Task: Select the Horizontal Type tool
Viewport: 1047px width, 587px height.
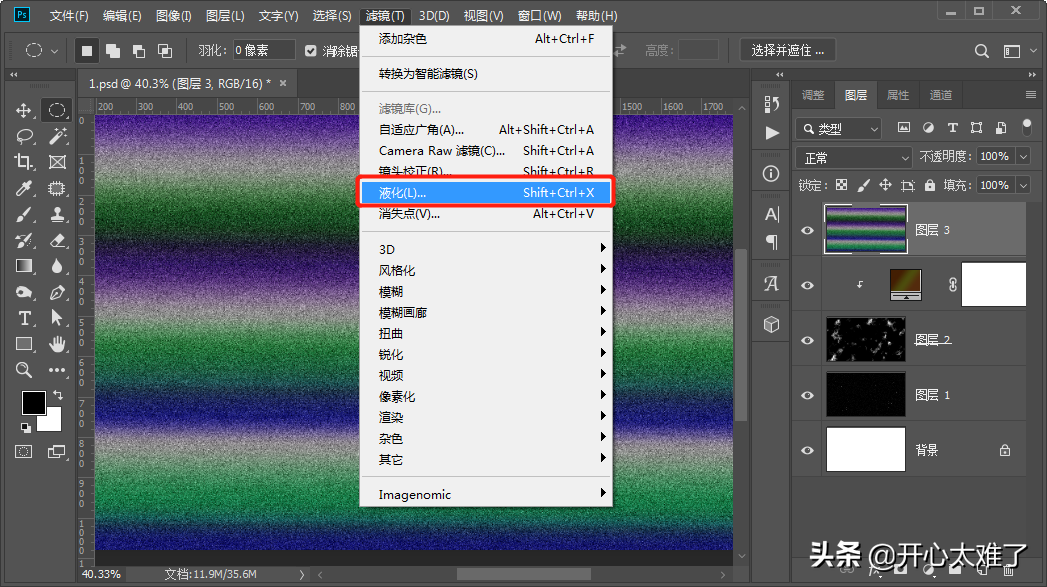Action: point(24,318)
